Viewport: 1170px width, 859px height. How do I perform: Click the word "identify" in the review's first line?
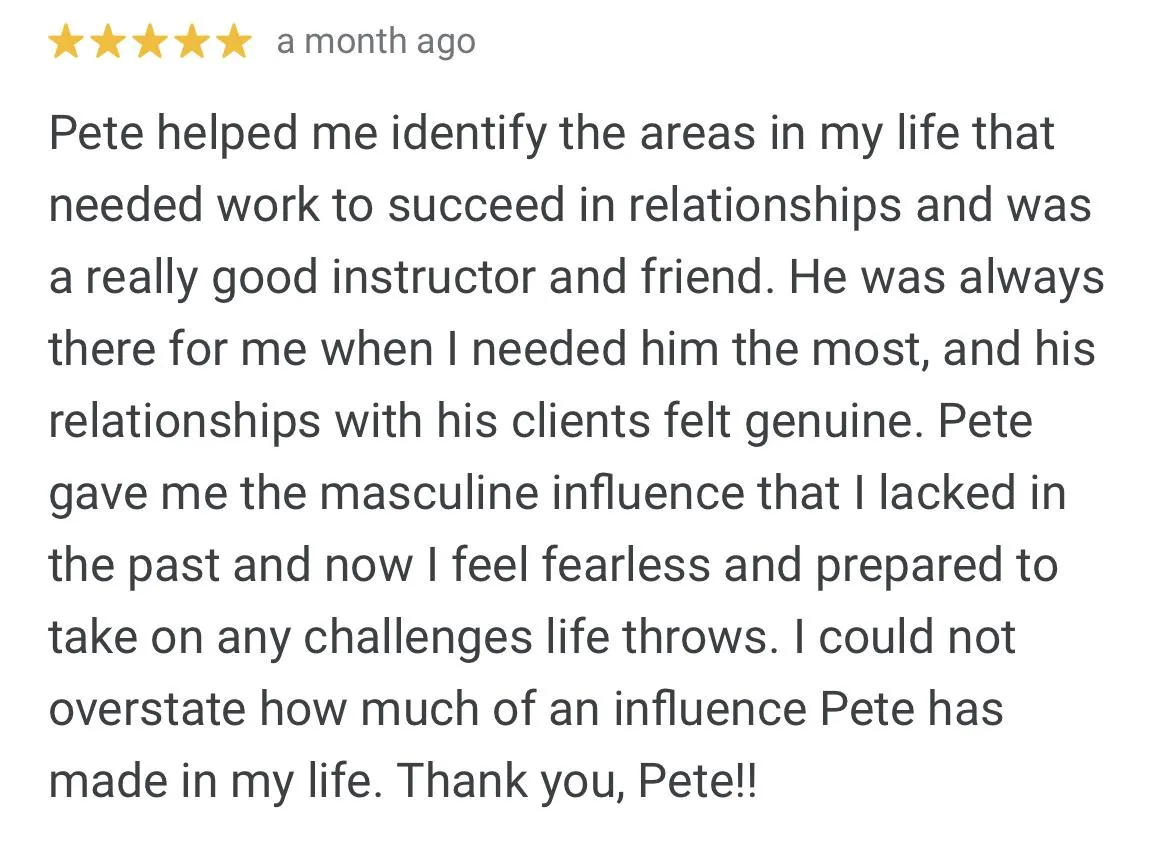469,134
